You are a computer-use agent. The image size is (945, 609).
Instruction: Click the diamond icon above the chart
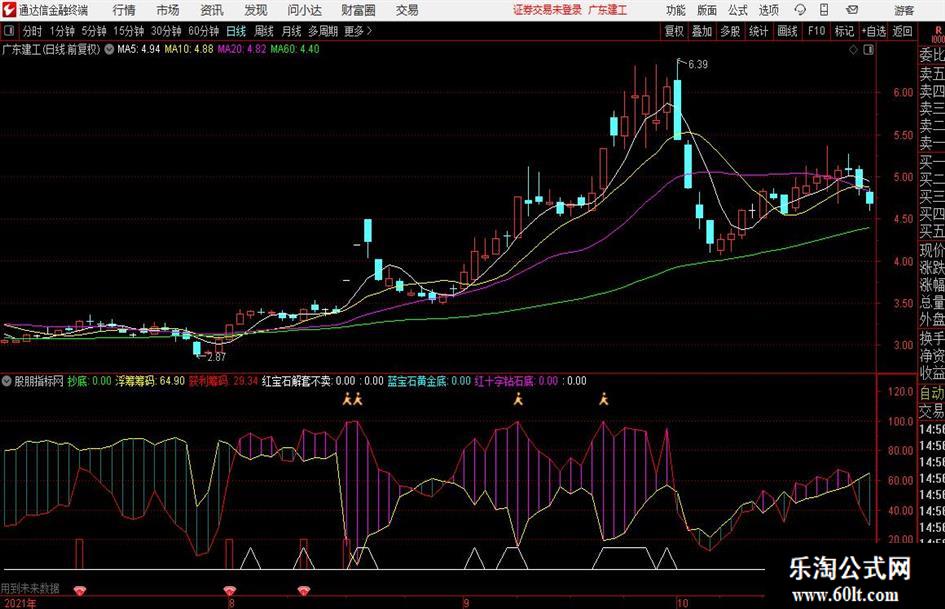(853, 50)
